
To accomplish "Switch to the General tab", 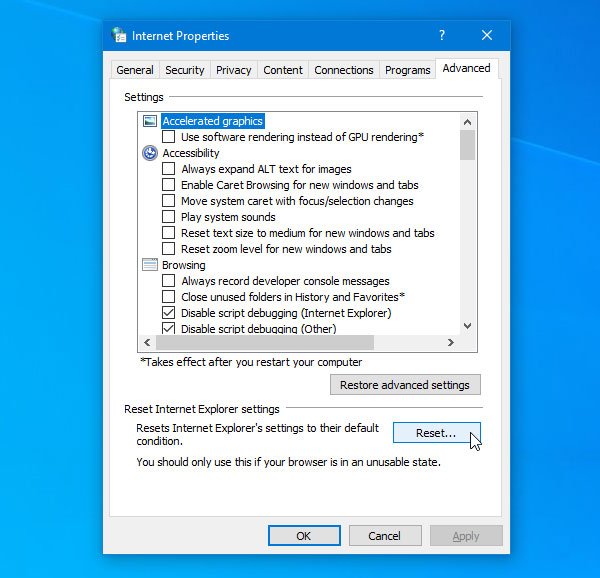I will 135,70.
